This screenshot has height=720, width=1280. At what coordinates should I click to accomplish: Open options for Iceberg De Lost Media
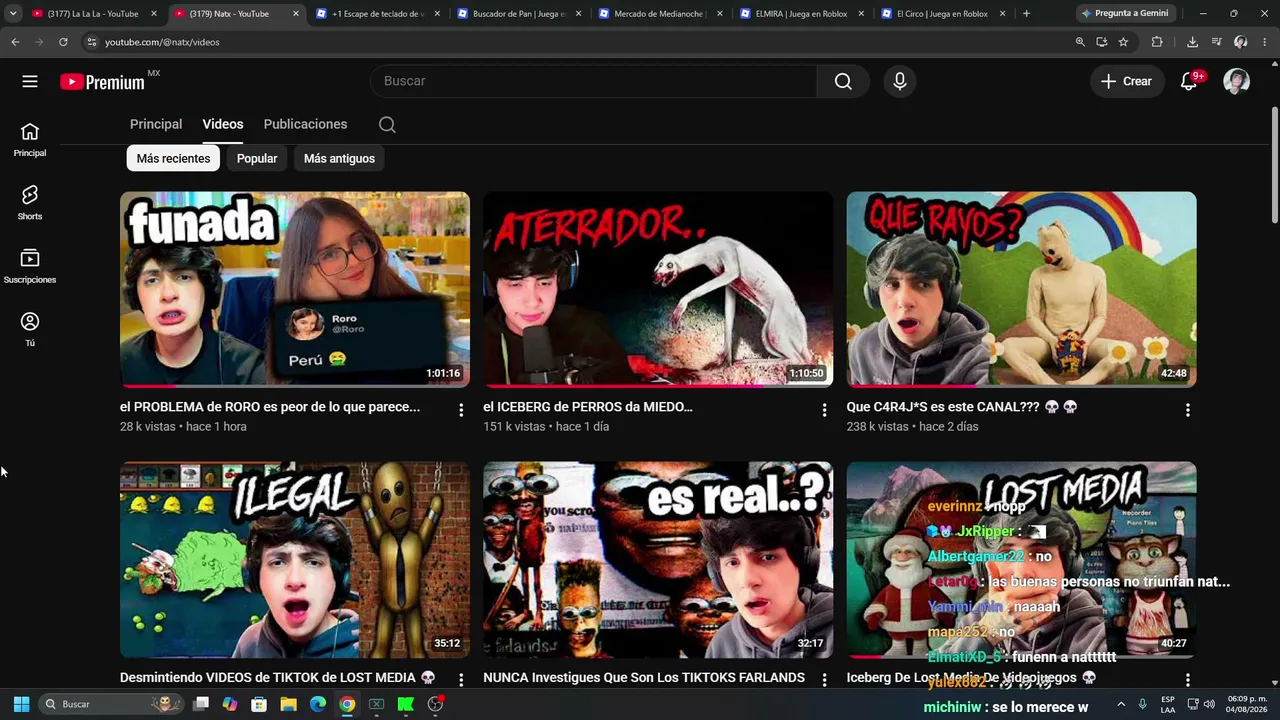1187,680
